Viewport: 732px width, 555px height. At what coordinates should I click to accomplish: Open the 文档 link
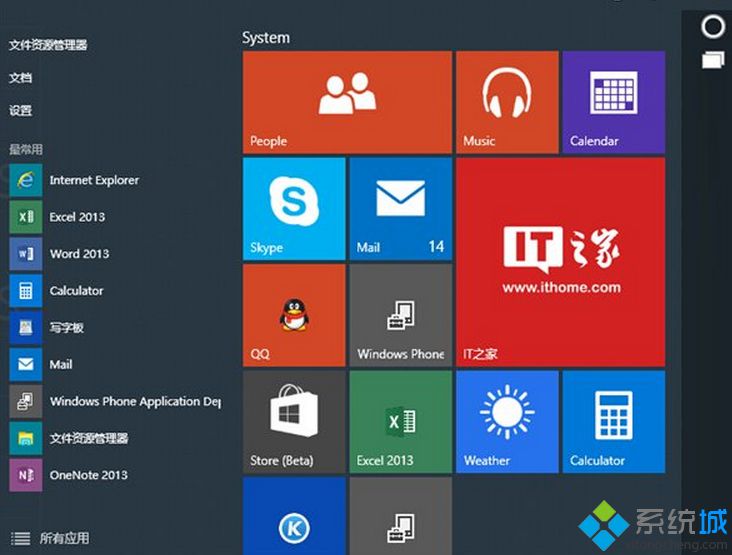tap(21, 78)
